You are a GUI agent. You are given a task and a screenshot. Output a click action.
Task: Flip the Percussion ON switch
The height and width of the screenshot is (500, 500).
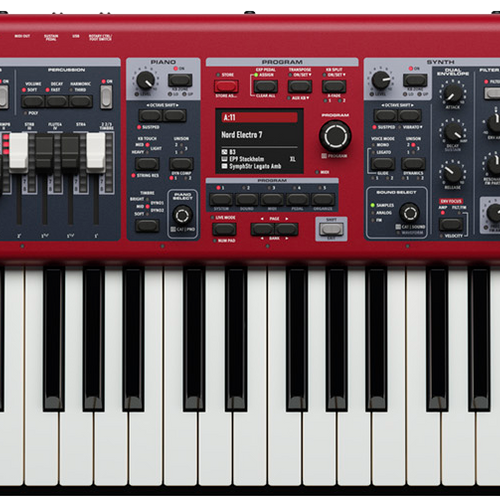pyautogui.click(x=106, y=97)
